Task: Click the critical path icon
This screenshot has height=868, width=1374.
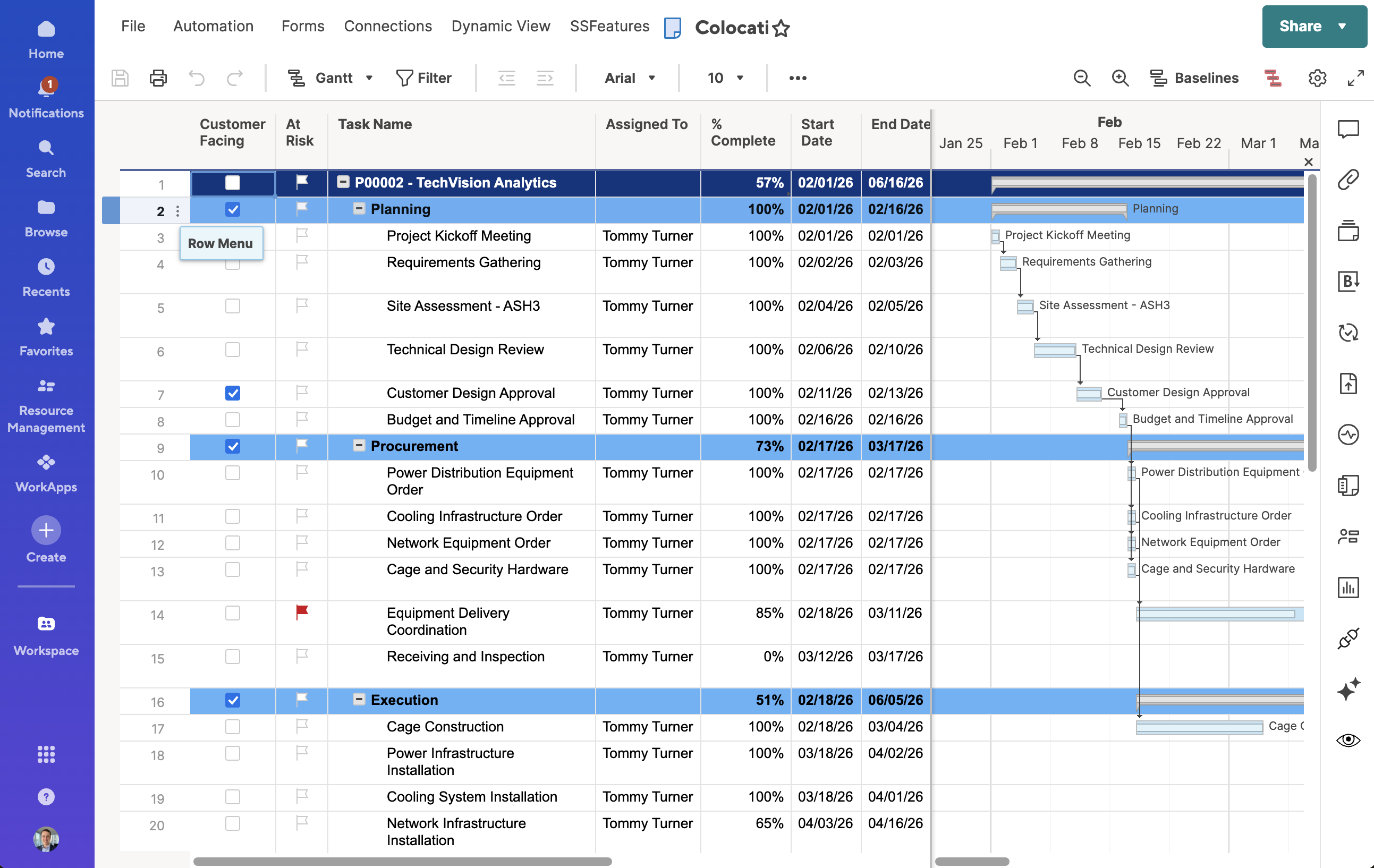Action: click(x=1273, y=78)
